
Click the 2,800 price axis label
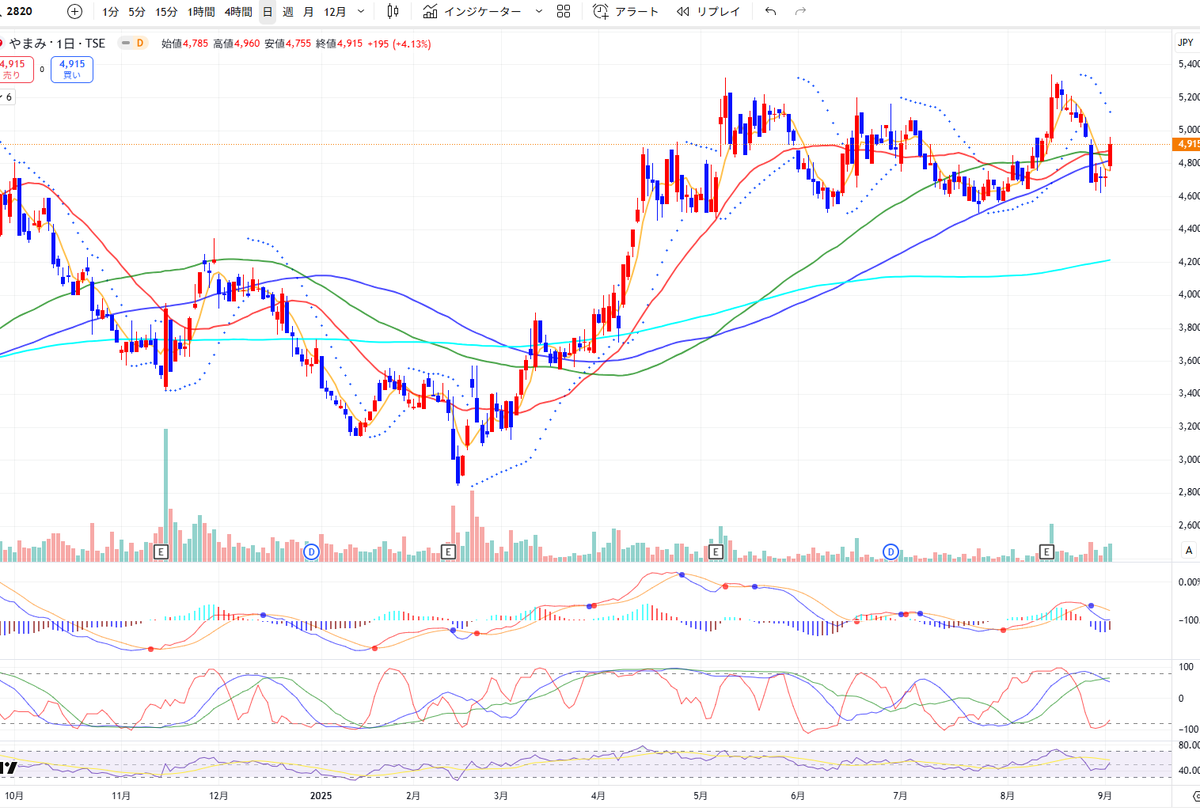pos(1188,492)
